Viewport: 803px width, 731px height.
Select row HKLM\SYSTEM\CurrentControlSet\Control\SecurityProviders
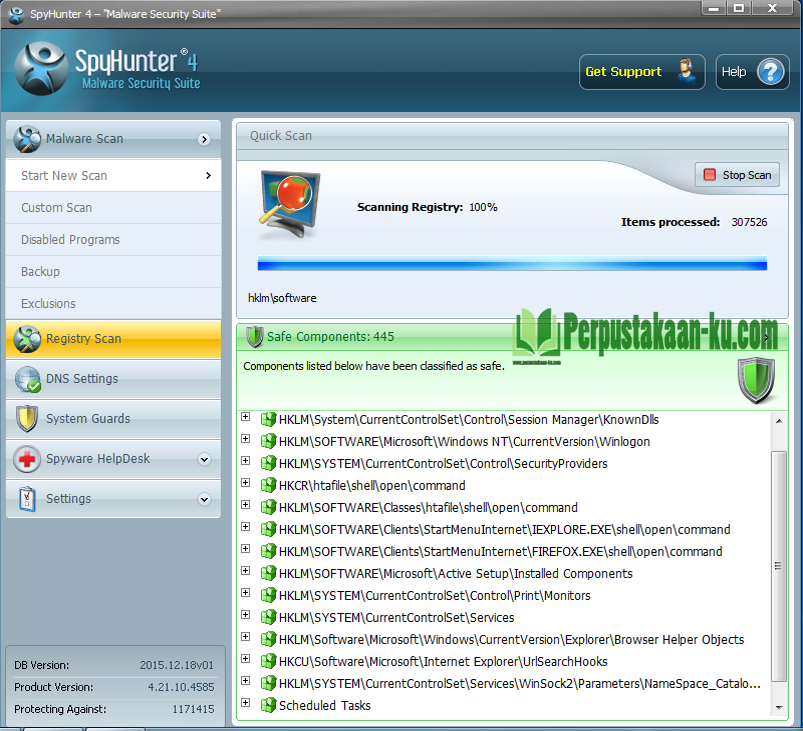click(443, 464)
